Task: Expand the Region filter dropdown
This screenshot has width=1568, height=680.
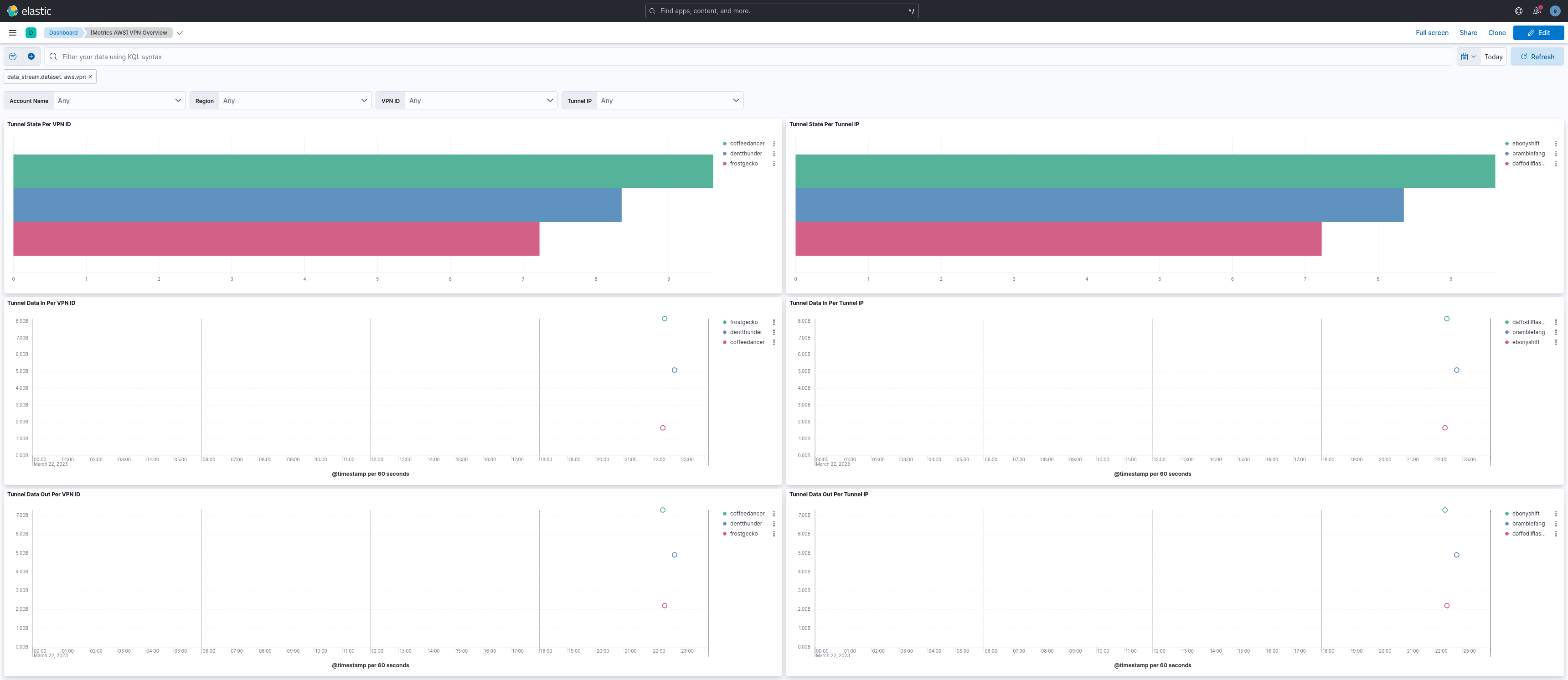Action: tap(294, 100)
